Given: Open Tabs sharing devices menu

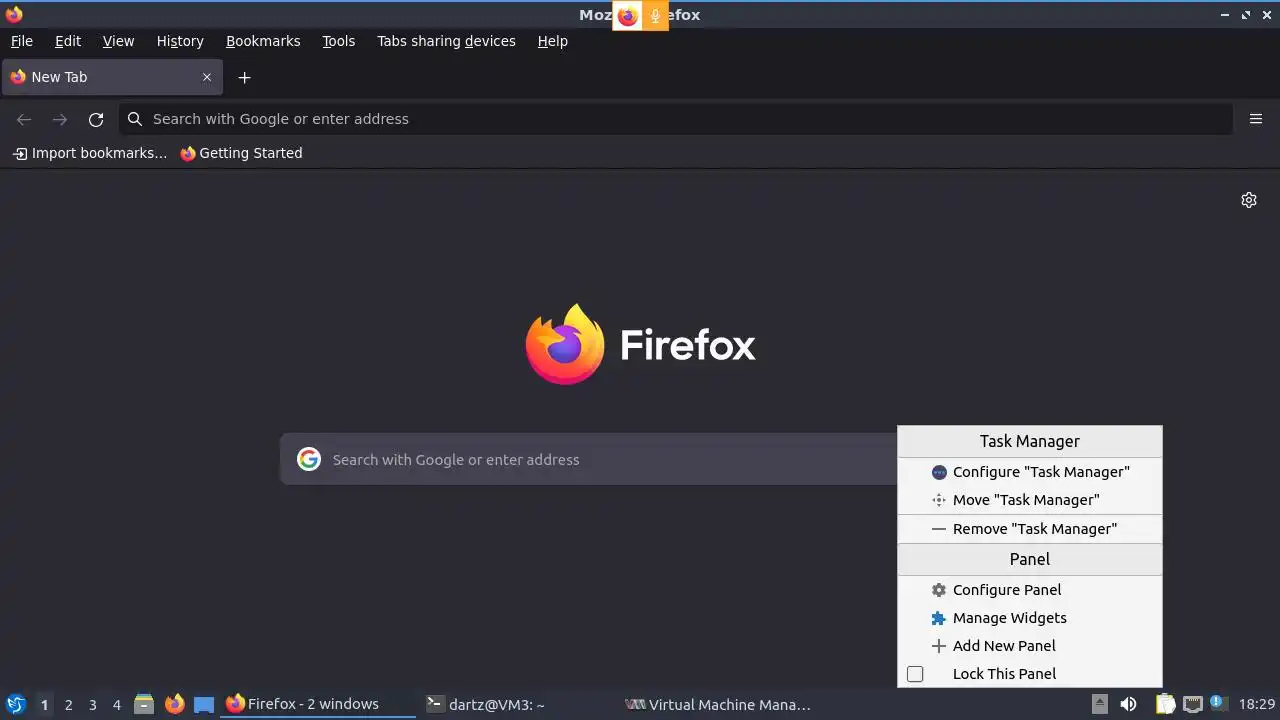Looking at the screenshot, I should tap(446, 41).
